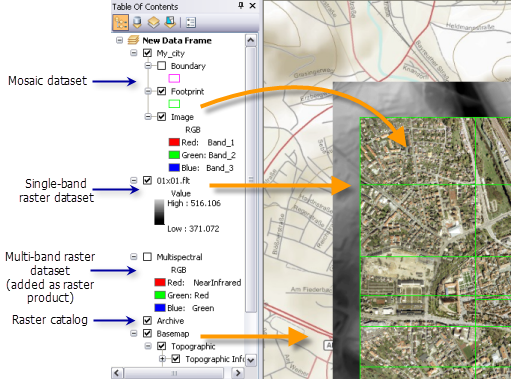Enable the Boundary sublayer checkbox
Viewport: 511px width, 379px height.
click(x=161, y=66)
